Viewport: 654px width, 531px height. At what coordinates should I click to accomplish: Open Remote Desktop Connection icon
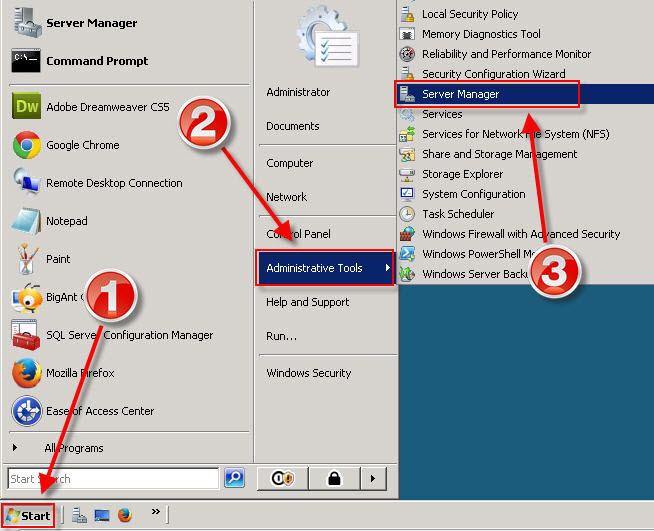[x=26, y=181]
